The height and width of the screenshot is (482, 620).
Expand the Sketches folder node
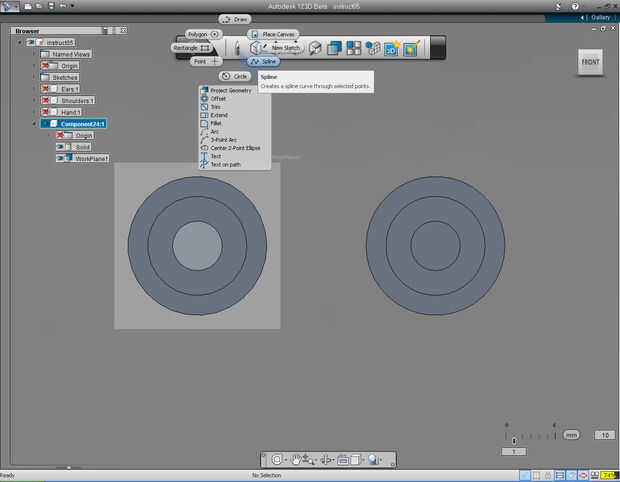[x=34, y=77]
